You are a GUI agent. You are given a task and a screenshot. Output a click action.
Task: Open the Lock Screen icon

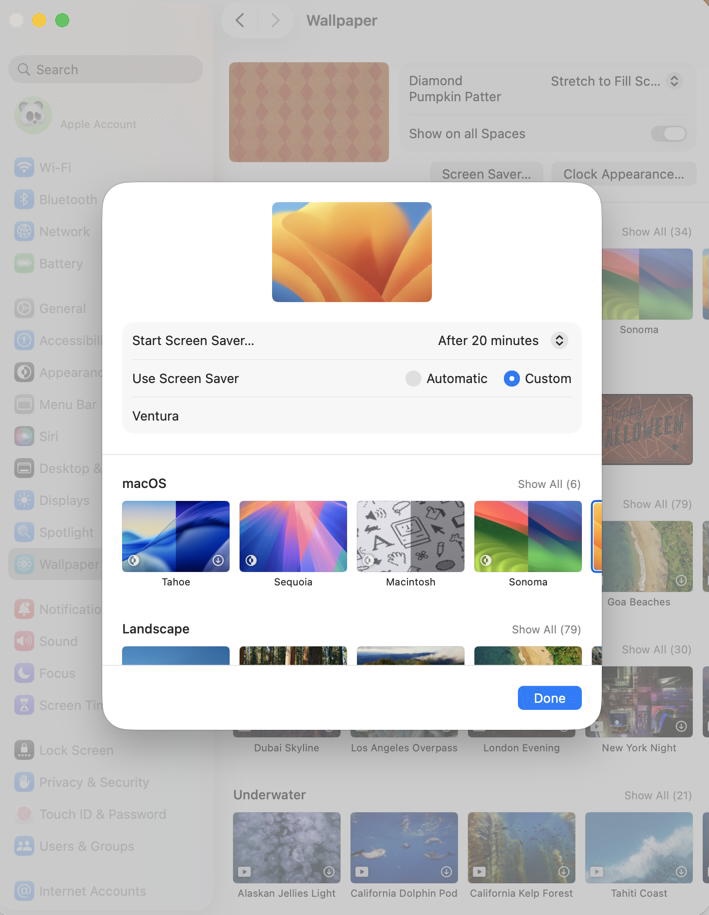click(24, 750)
